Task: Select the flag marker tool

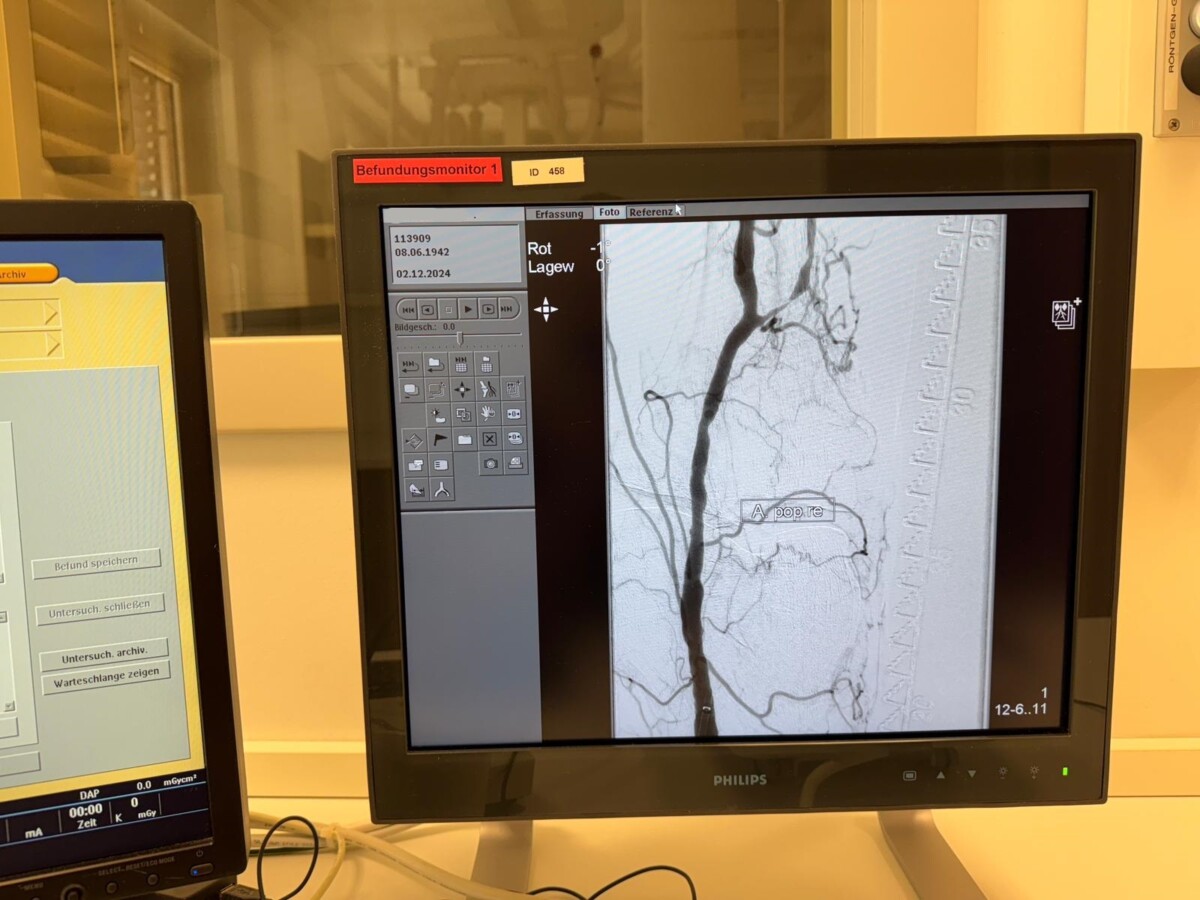Action: tap(440, 438)
